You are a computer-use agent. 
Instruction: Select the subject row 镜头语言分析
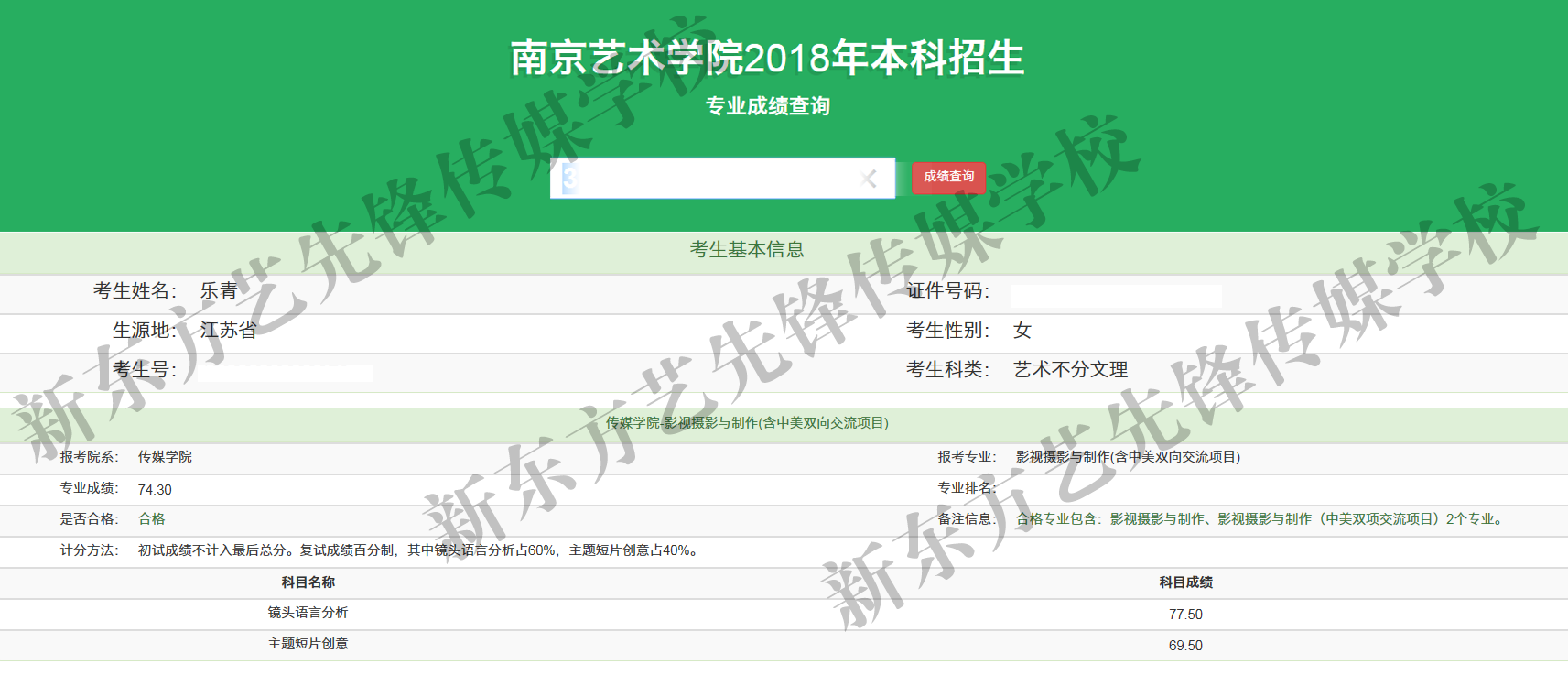(308, 613)
